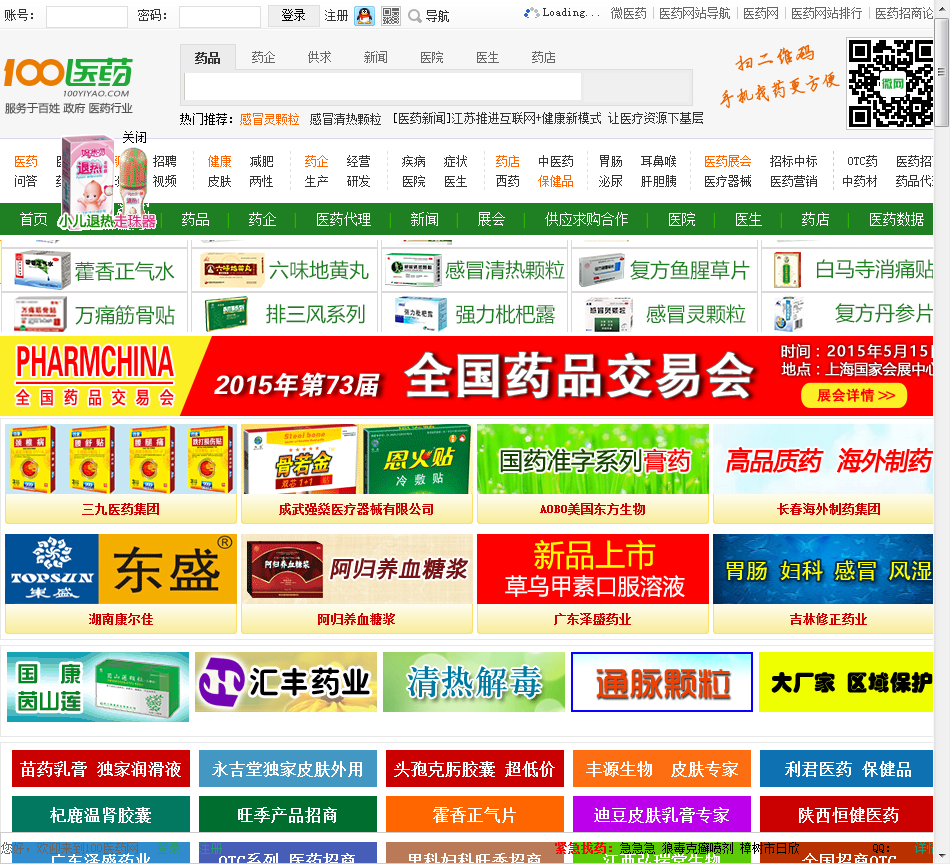
Task: Open the AOBO美国东方生物 ad card
Action: [x=593, y=473]
